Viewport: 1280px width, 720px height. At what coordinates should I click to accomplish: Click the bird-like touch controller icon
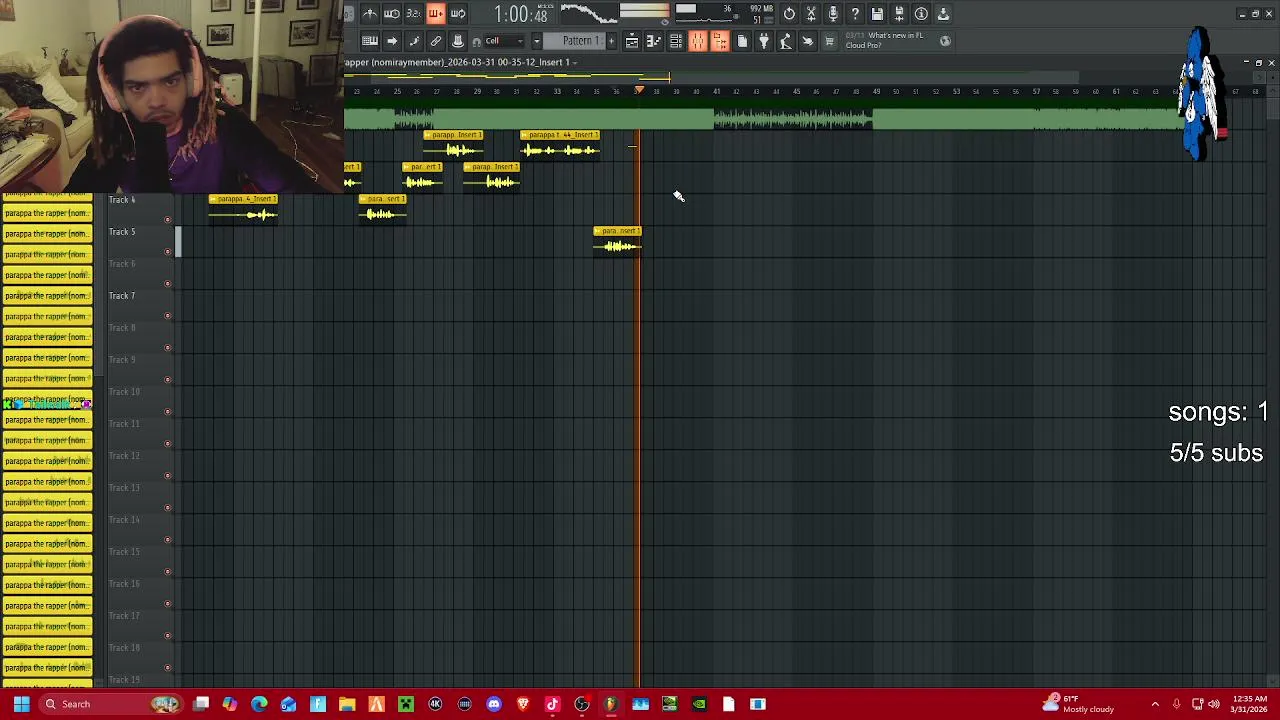pos(808,41)
